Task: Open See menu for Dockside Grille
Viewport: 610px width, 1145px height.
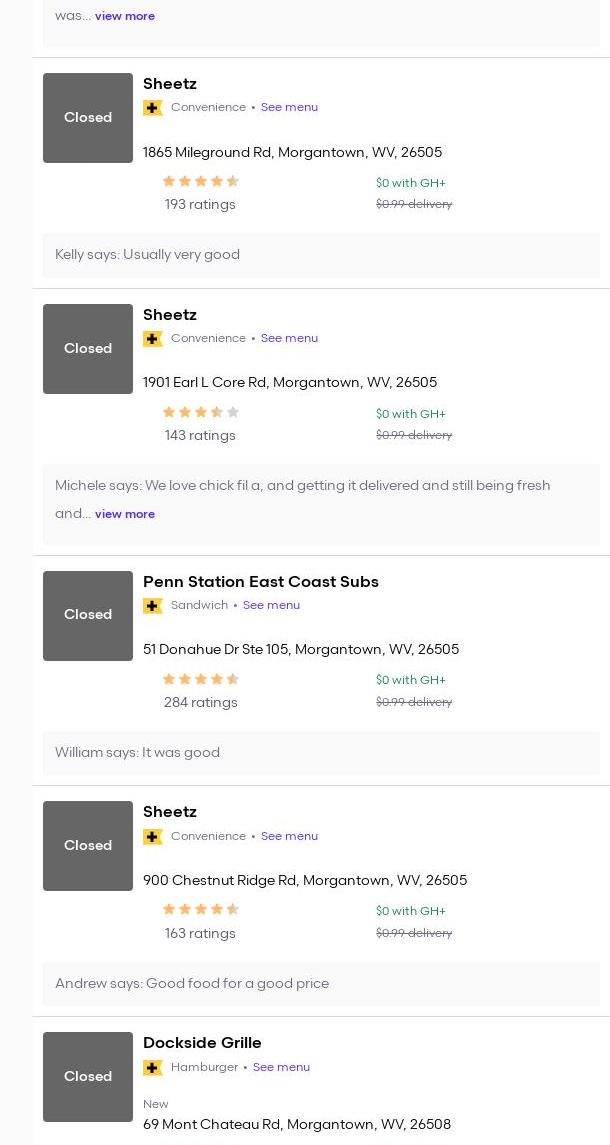Action: pos(281,1067)
